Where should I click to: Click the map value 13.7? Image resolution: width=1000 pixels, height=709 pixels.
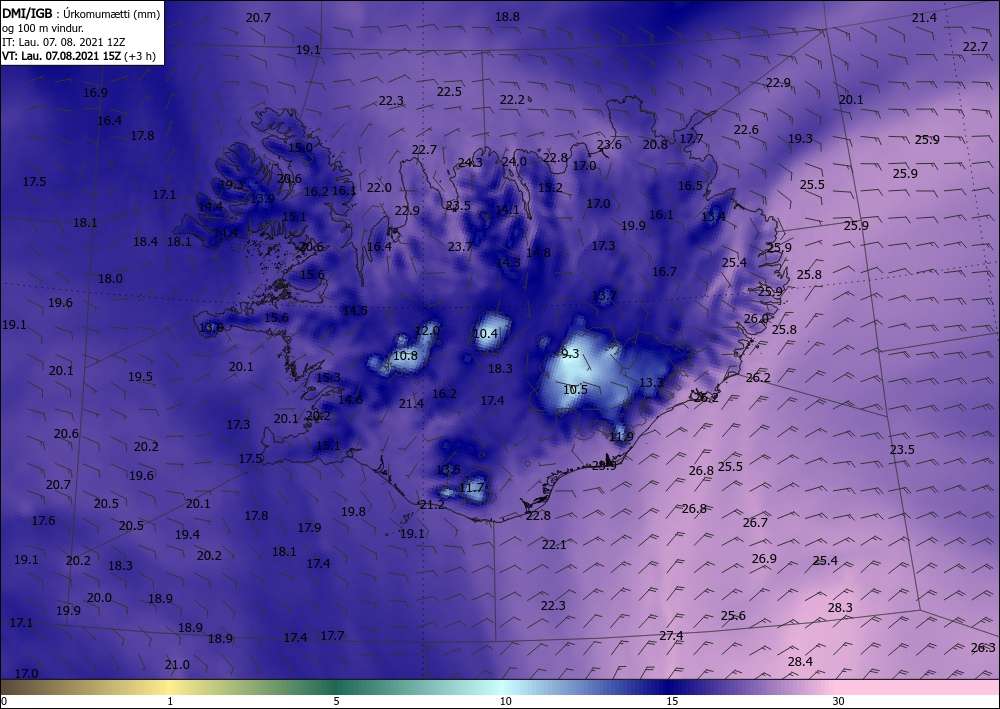[x=605, y=295]
